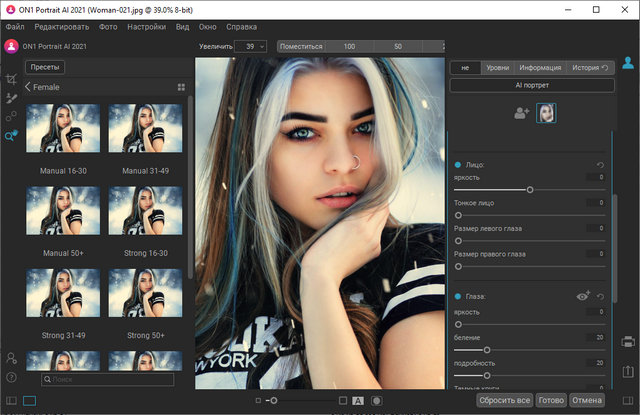Go back from Female preset category
Screen dimensions: 640x415
click(28, 87)
